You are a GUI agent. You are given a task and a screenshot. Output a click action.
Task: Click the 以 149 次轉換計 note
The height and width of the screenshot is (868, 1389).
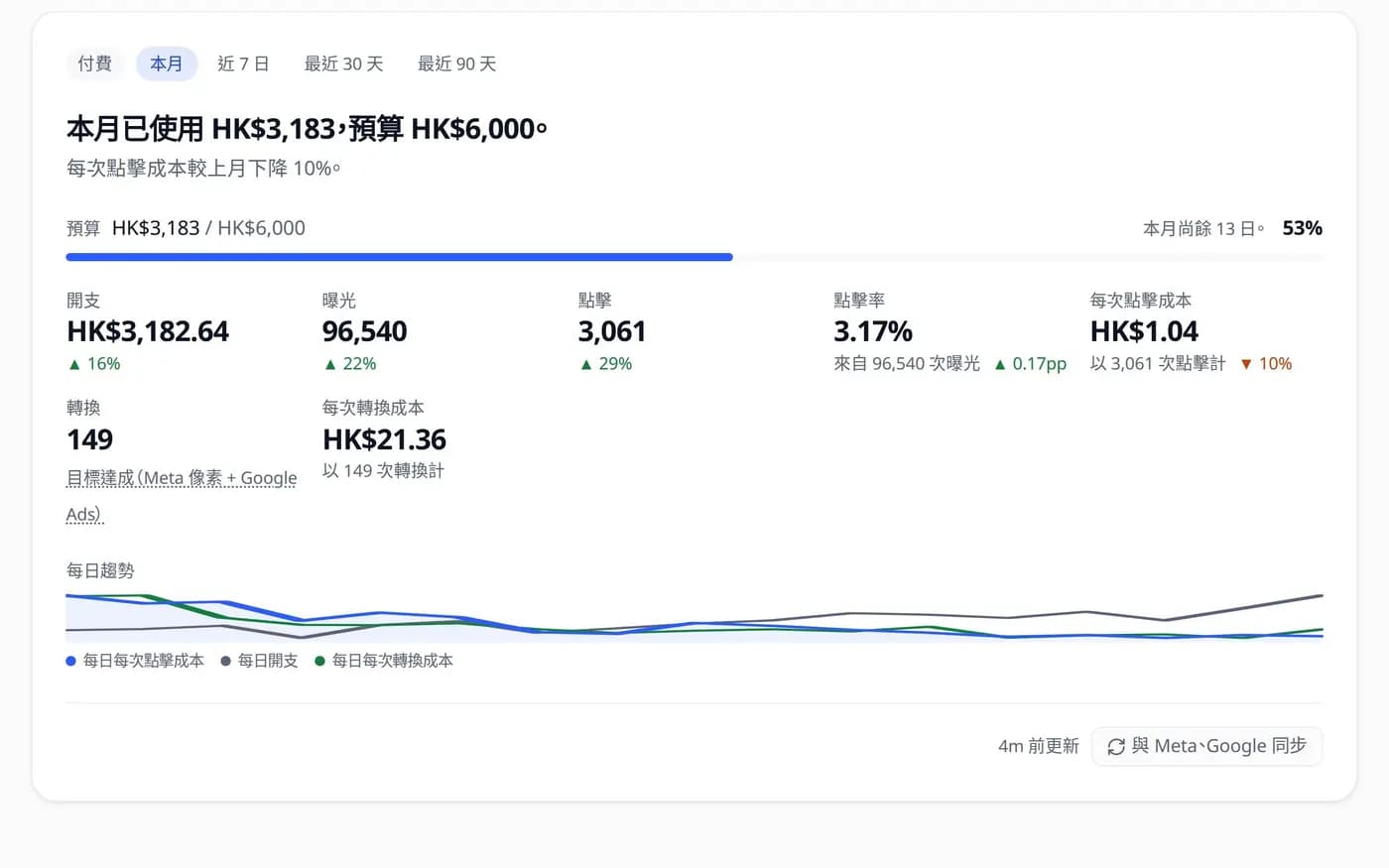pyautogui.click(x=383, y=471)
